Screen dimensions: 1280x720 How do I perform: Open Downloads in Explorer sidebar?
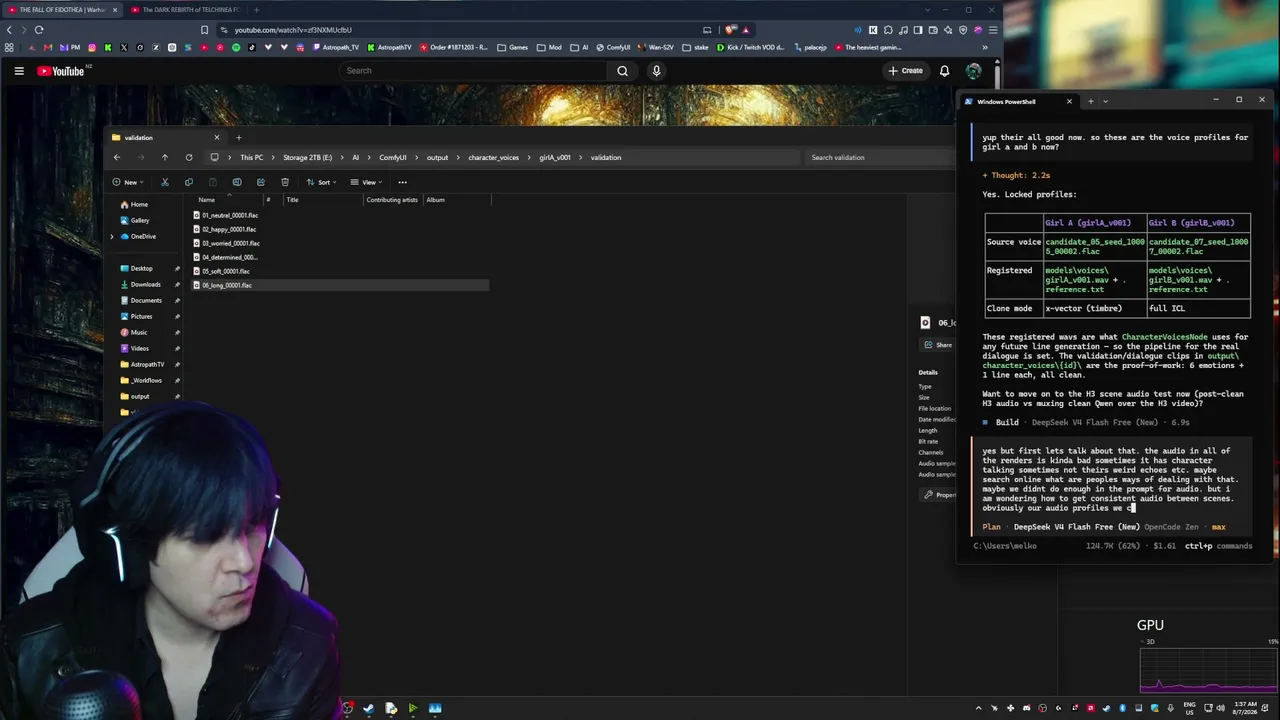pos(145,284)
